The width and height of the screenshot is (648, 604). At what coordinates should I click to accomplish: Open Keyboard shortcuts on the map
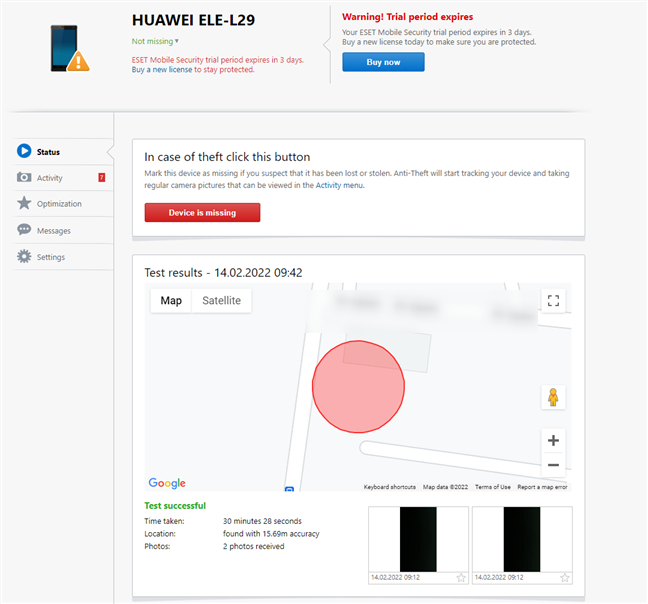pyautogui.click(x=390, y=487)
